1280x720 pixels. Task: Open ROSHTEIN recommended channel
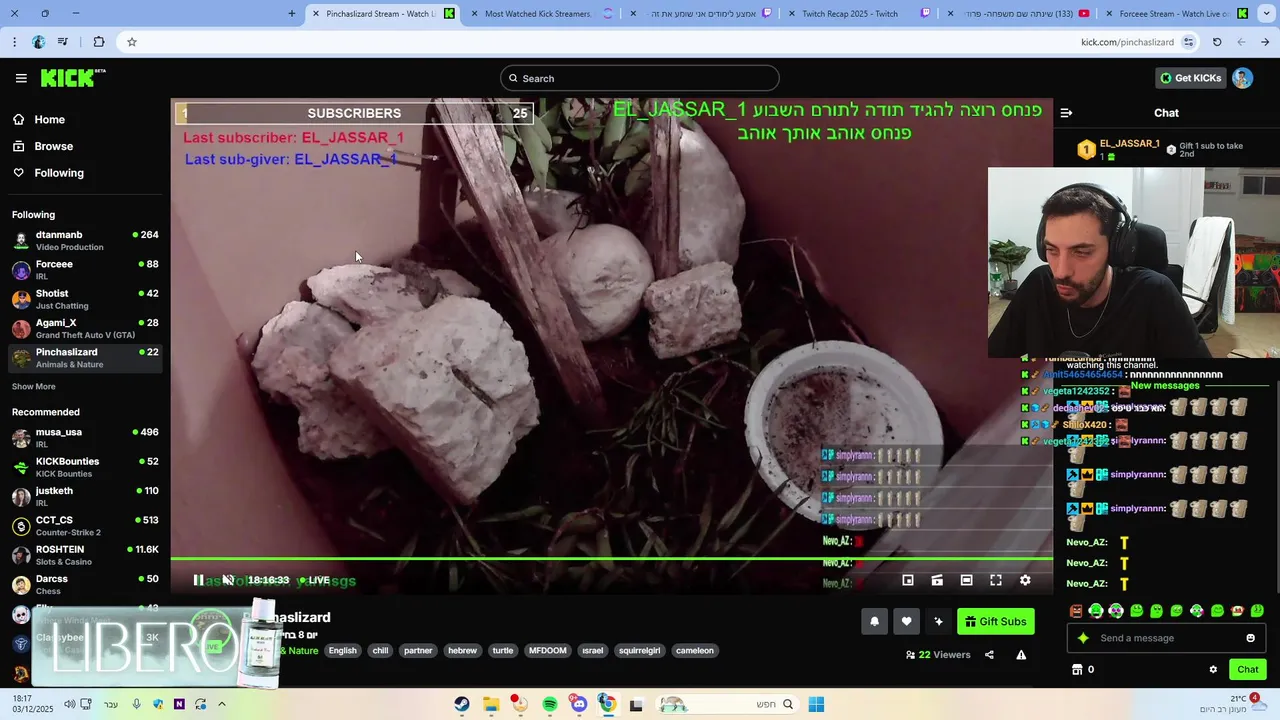85,555
